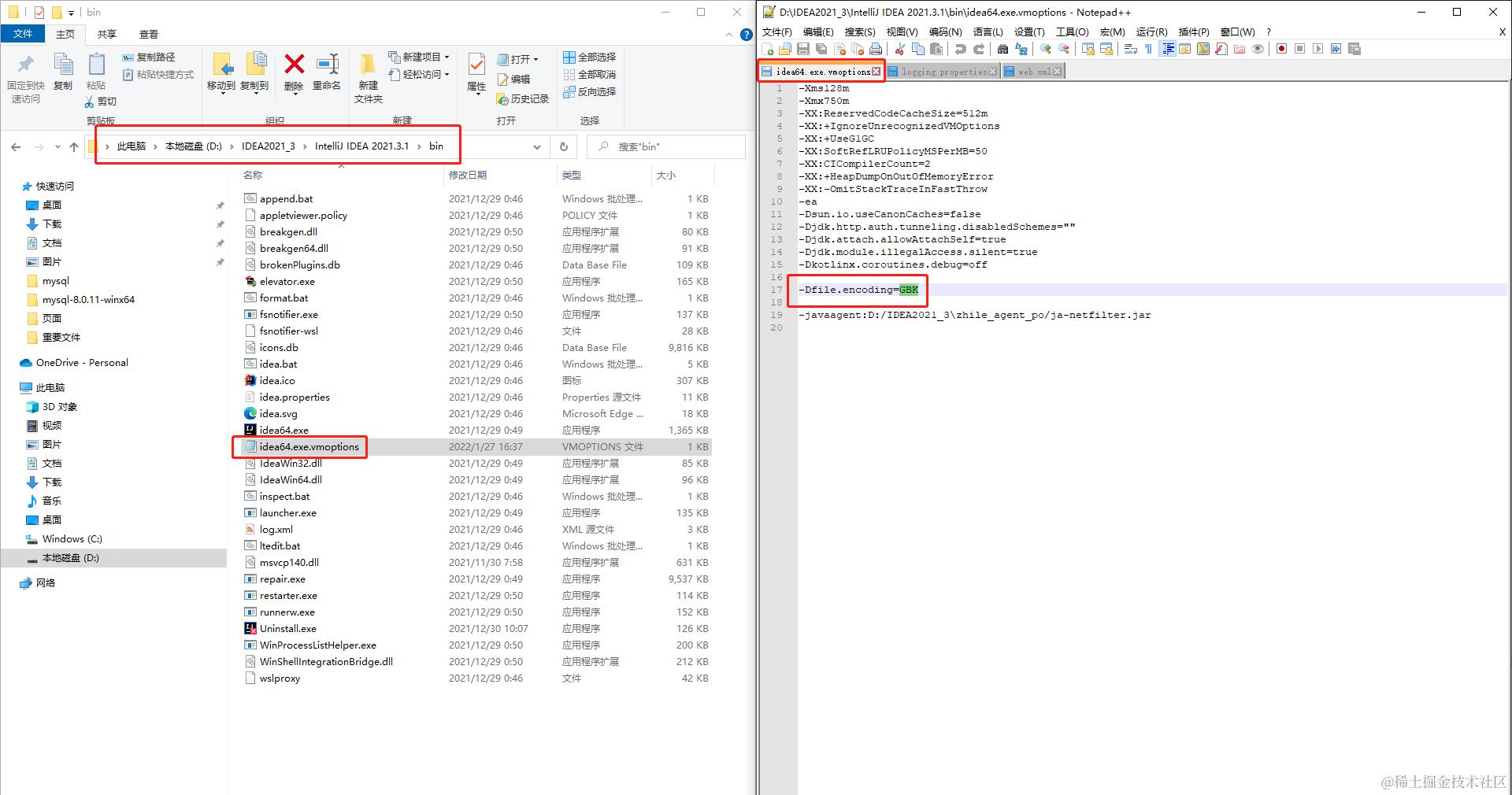1512x795 pixels.
Task: Zoom out using the Notepad++ toolbar
Action: click(x=1064, y=49)
